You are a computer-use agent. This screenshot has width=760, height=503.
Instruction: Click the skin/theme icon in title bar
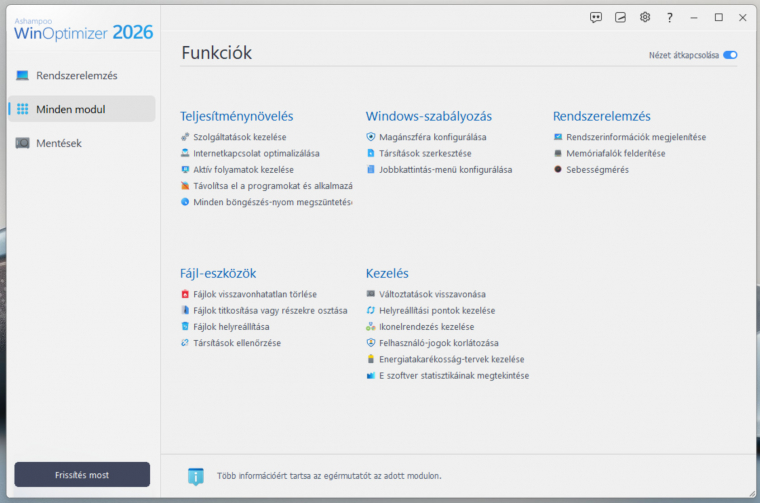click(x=621, y=17)
